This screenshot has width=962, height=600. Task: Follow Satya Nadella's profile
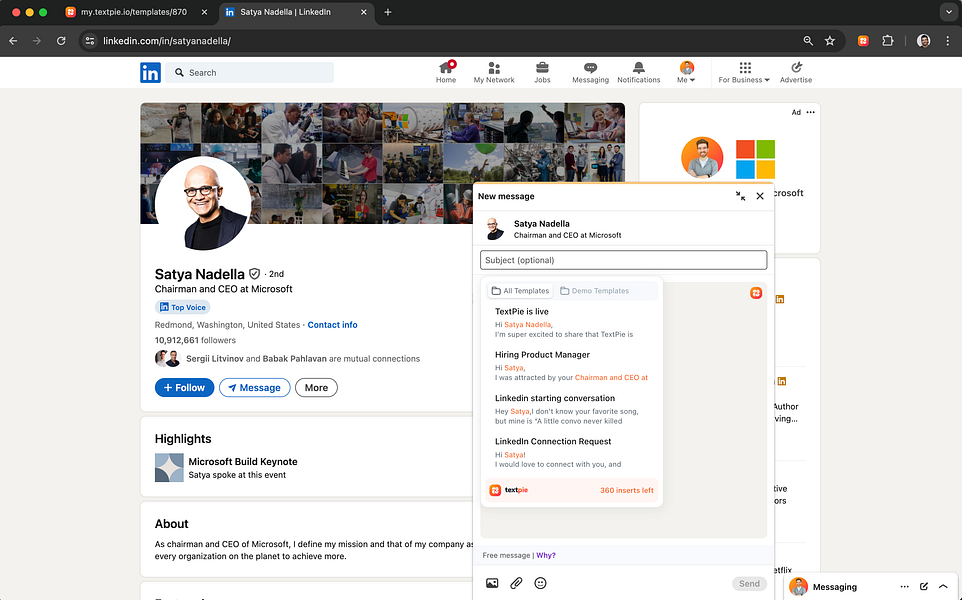click(184, 387)
